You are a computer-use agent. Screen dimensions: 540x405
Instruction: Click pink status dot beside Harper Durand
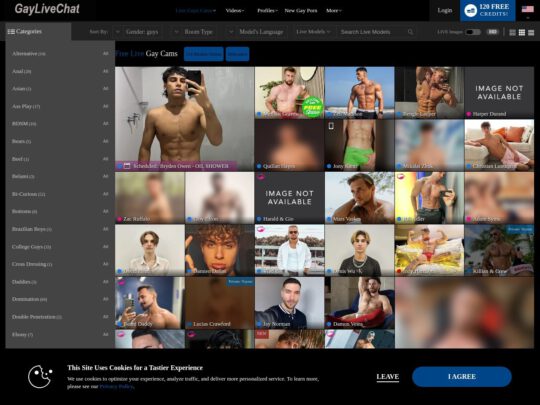pyautogui.click(x=469, y=114)
